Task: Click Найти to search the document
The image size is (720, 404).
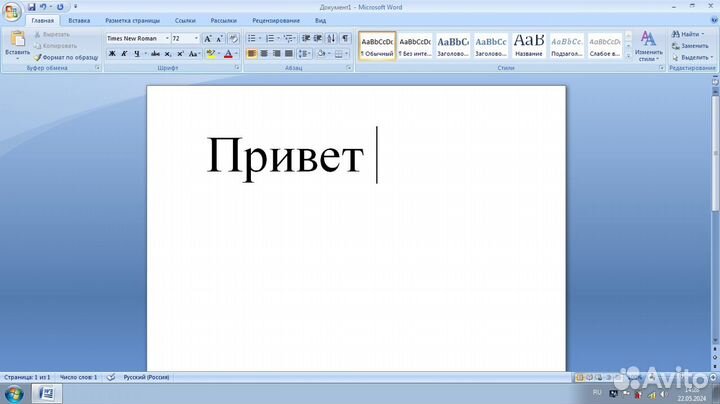Action: pyautogui.click(x=688, y=34)
